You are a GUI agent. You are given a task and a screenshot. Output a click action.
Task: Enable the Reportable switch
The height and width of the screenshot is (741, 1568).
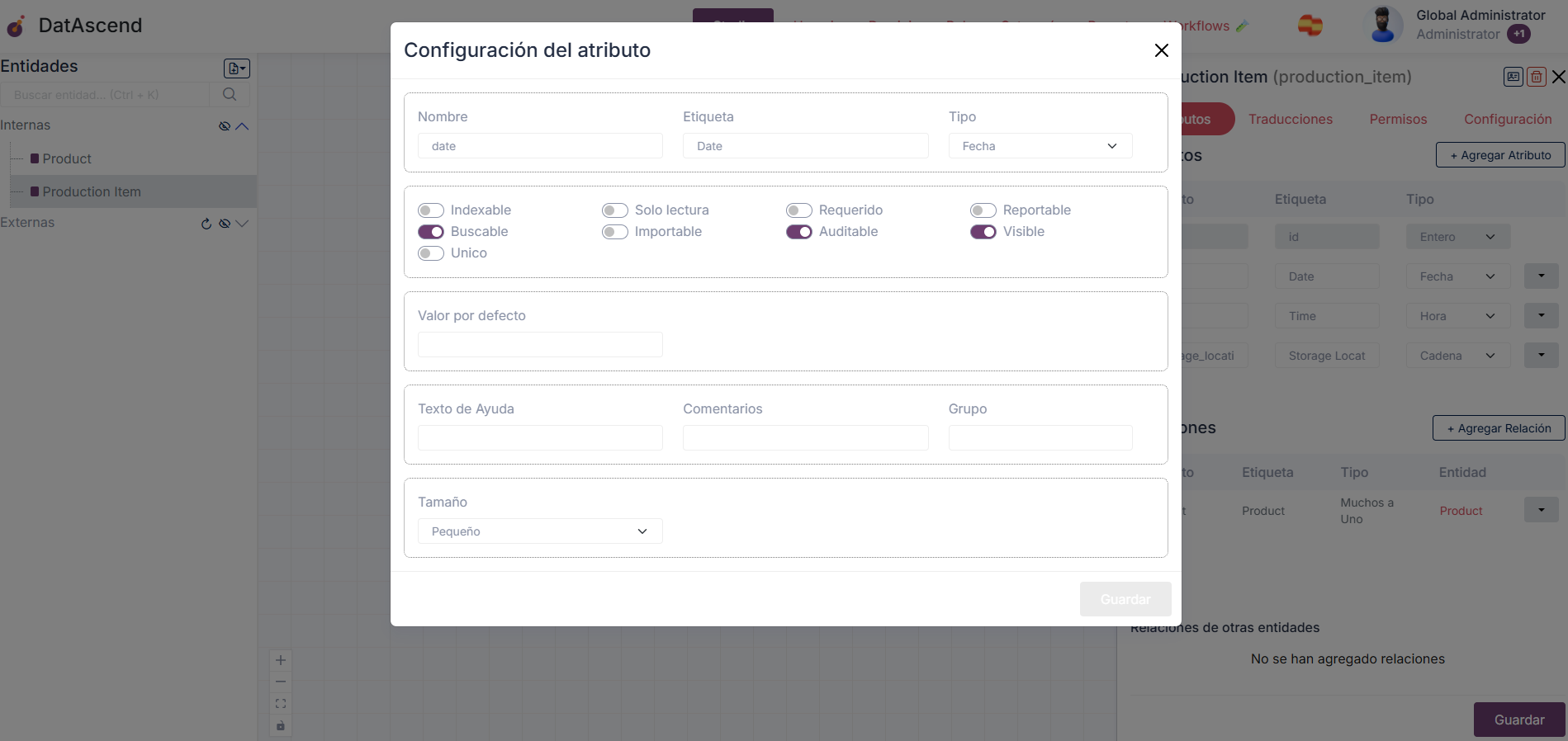tap(983, 210)
